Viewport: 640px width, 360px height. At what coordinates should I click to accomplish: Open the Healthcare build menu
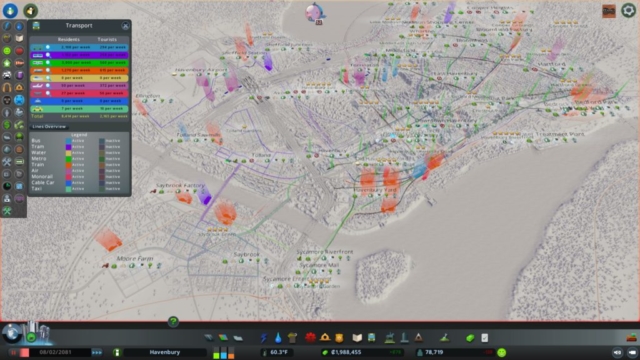coord(310,338)
